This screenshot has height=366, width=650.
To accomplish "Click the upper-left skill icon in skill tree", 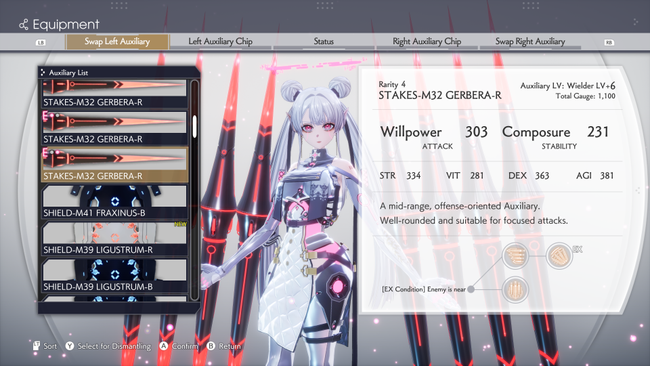I will pos(515,256).
